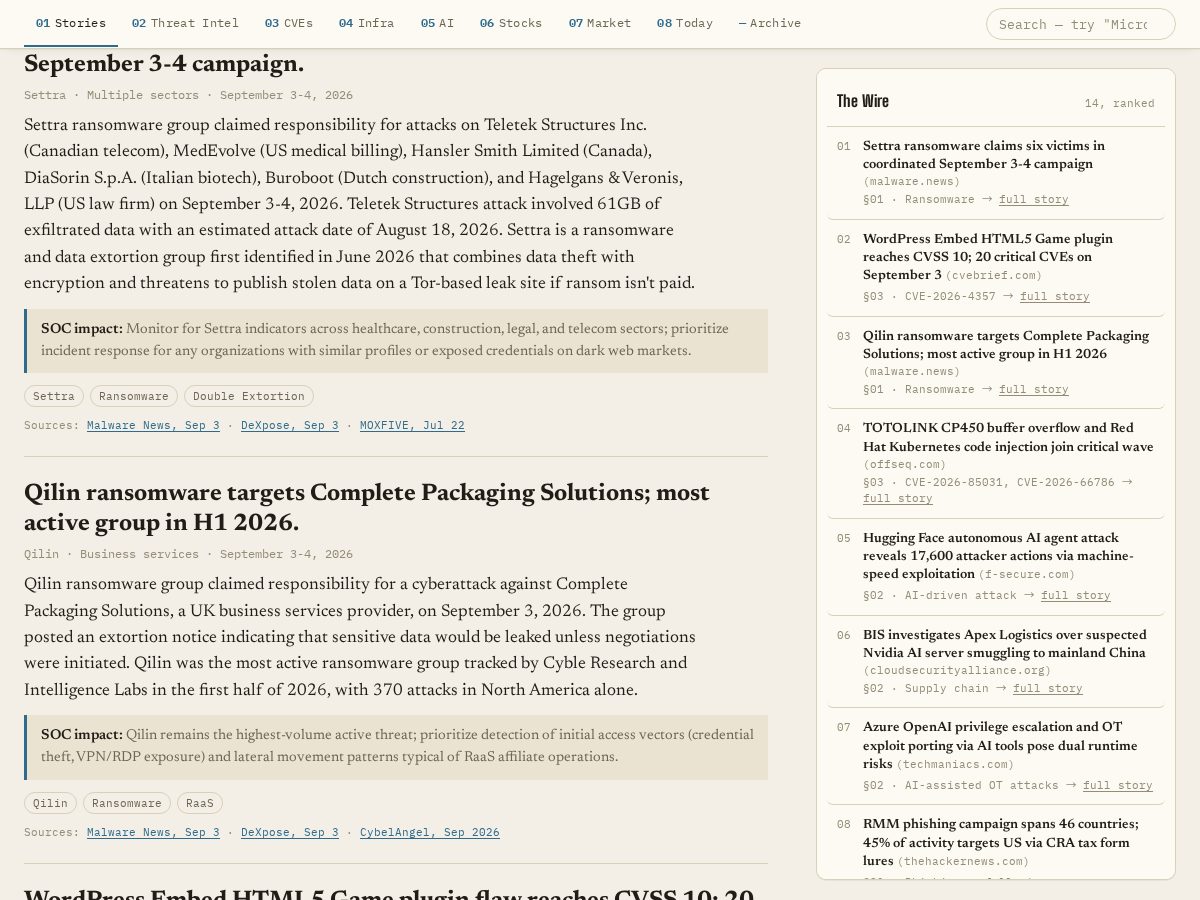Click the TOTOLINK CP450 buffer overflow headline
The height and width of the screenshot is (900, 1200).
click(1008, 437)
